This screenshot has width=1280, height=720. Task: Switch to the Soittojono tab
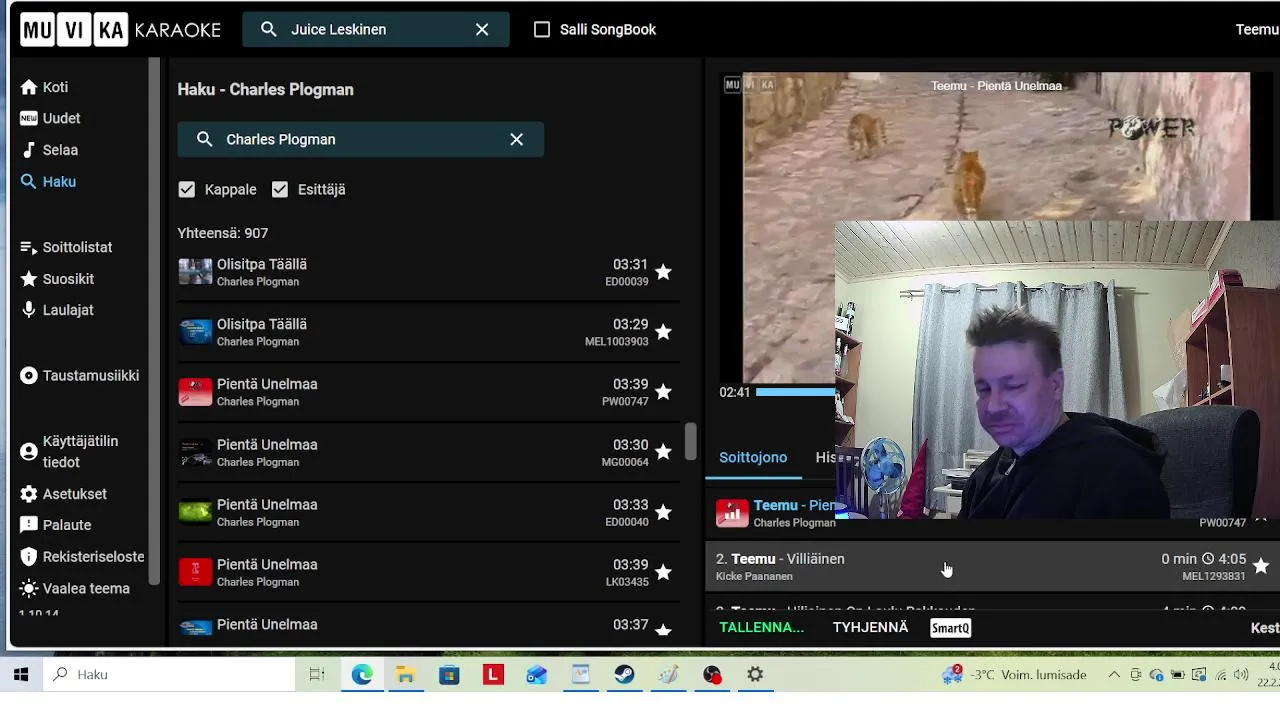click(753, 457)
